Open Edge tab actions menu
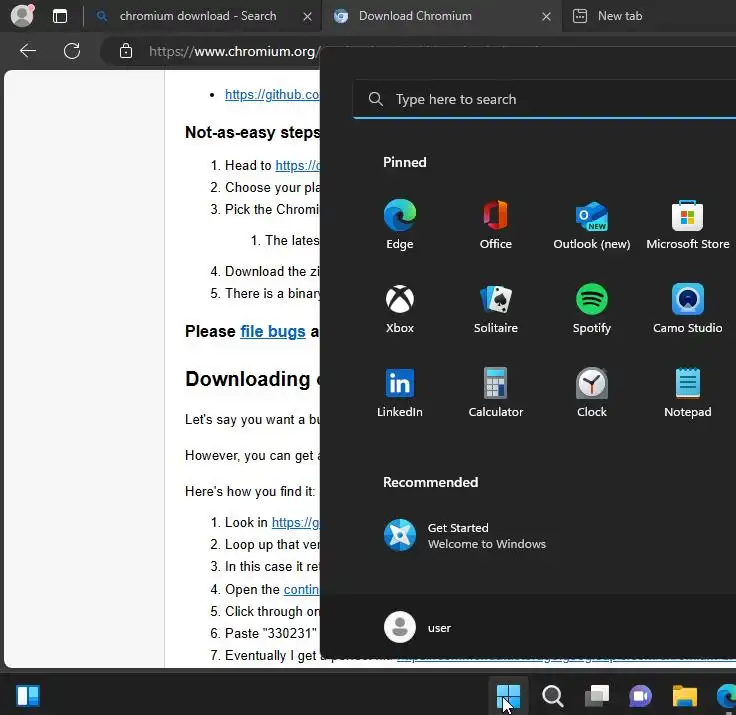The image size is (736, 715). [x=60, y=16]
